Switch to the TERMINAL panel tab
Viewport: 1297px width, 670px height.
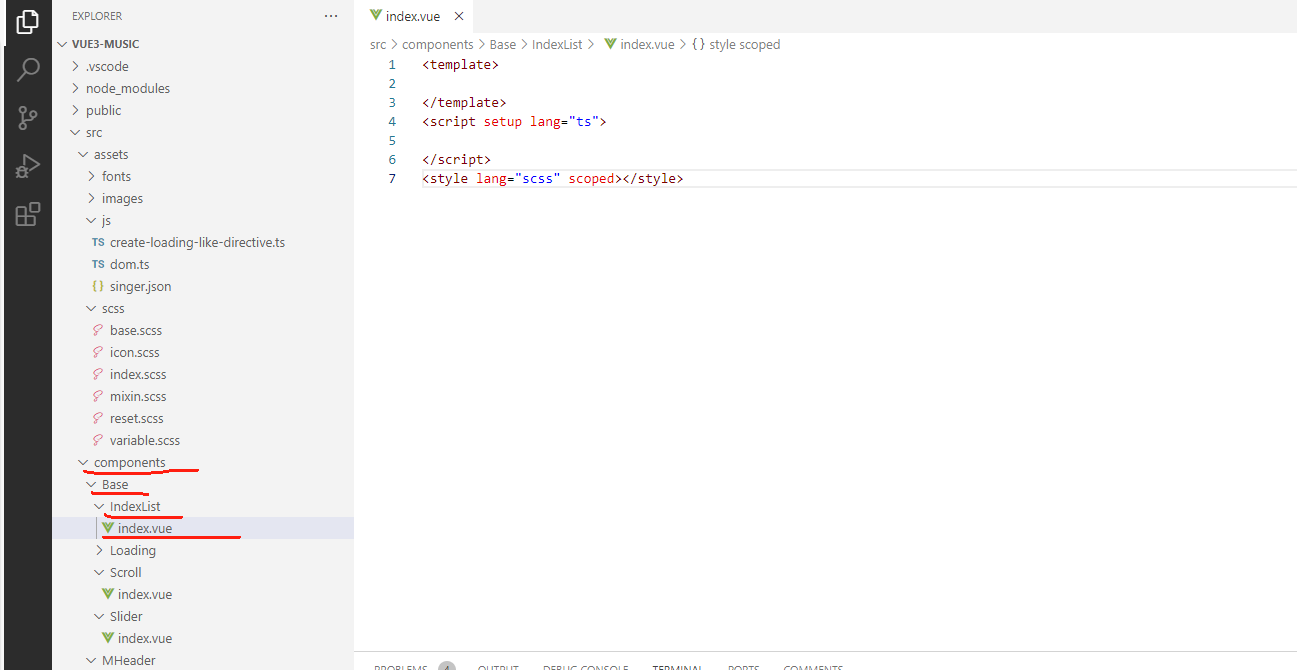(x=678, y=667)
